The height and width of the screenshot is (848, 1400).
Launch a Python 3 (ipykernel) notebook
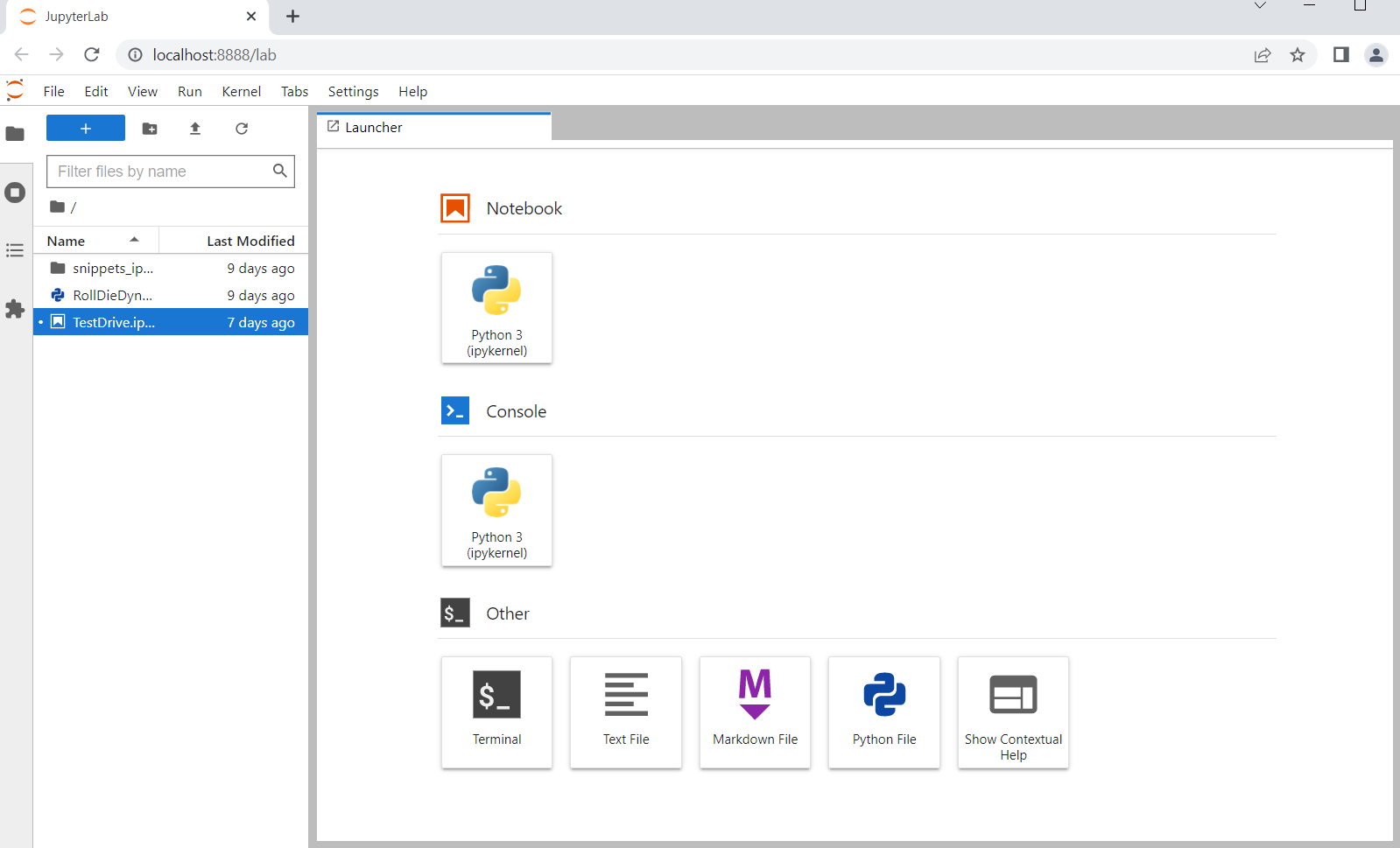[496, 308]
